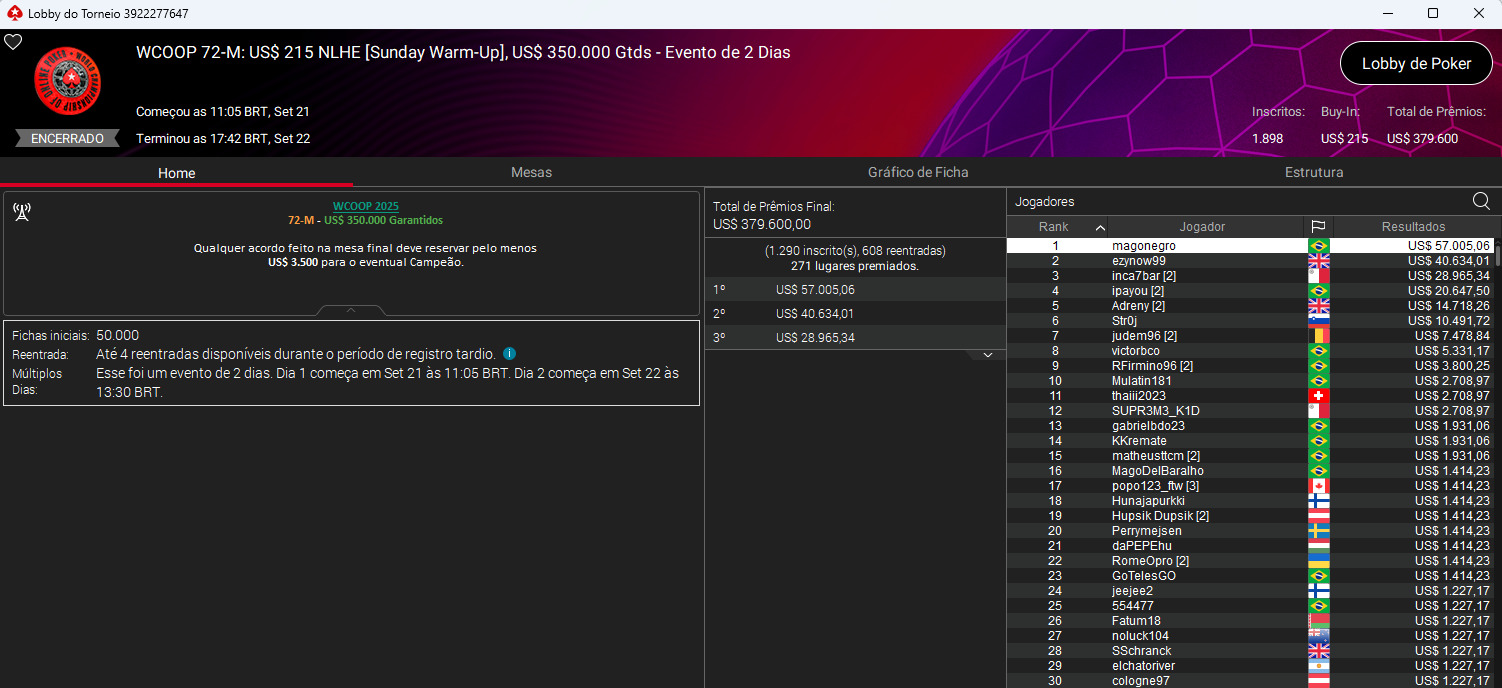Image resolution: width=1502 pixels, height=688 pixels.
Task: Select player elchatoriver
Action: tap(1250, 666)
